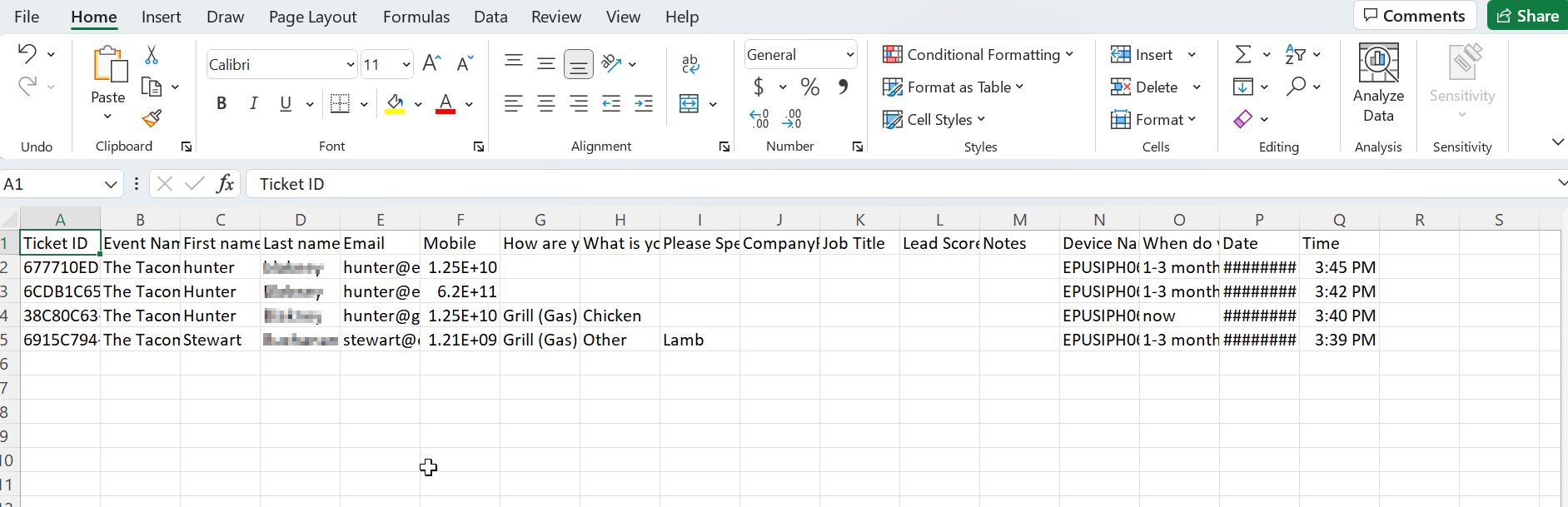
Task: Open the Comments pane button
Action: point(1414,16)
